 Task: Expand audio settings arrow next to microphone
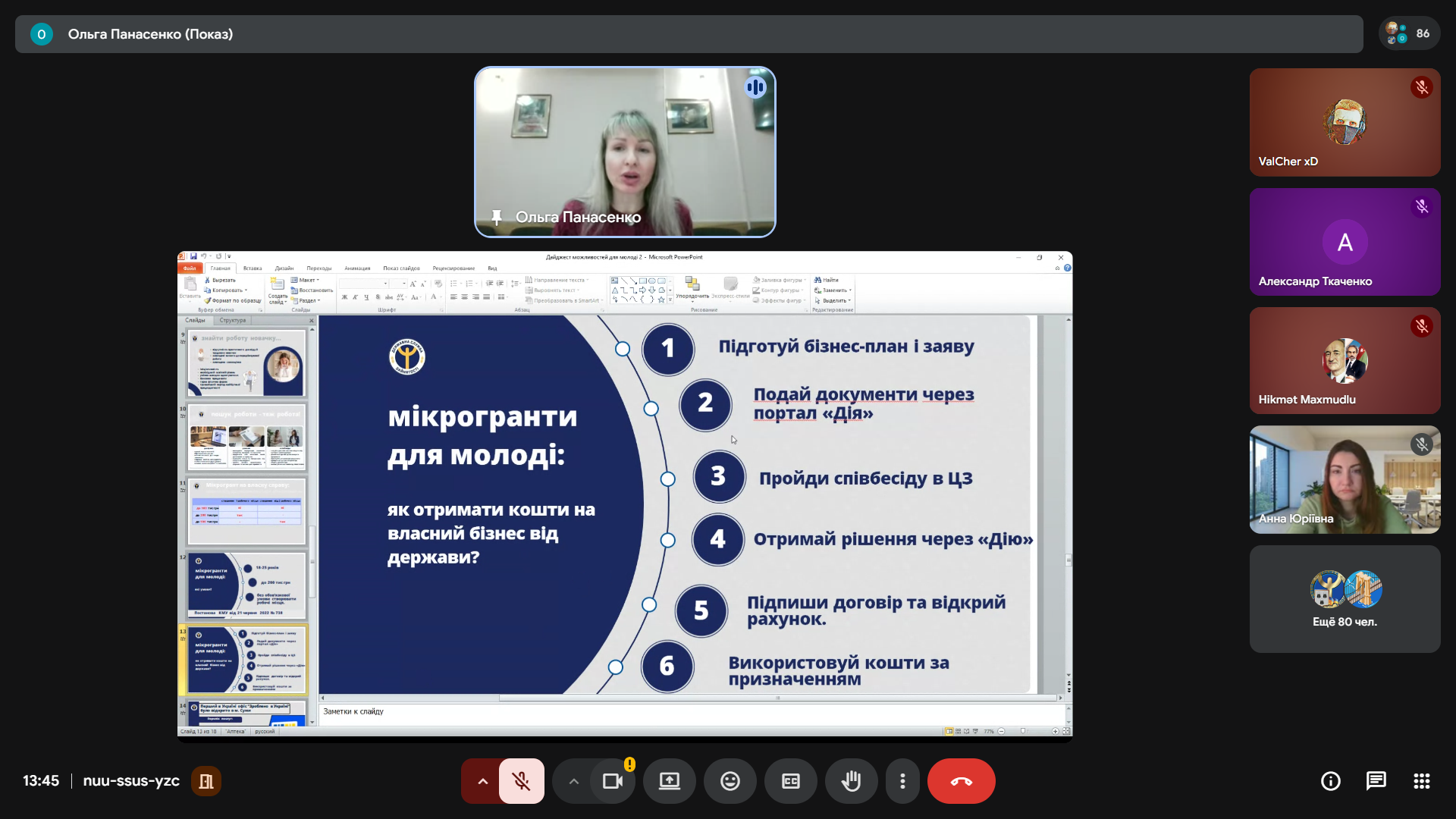click(482, 781)
